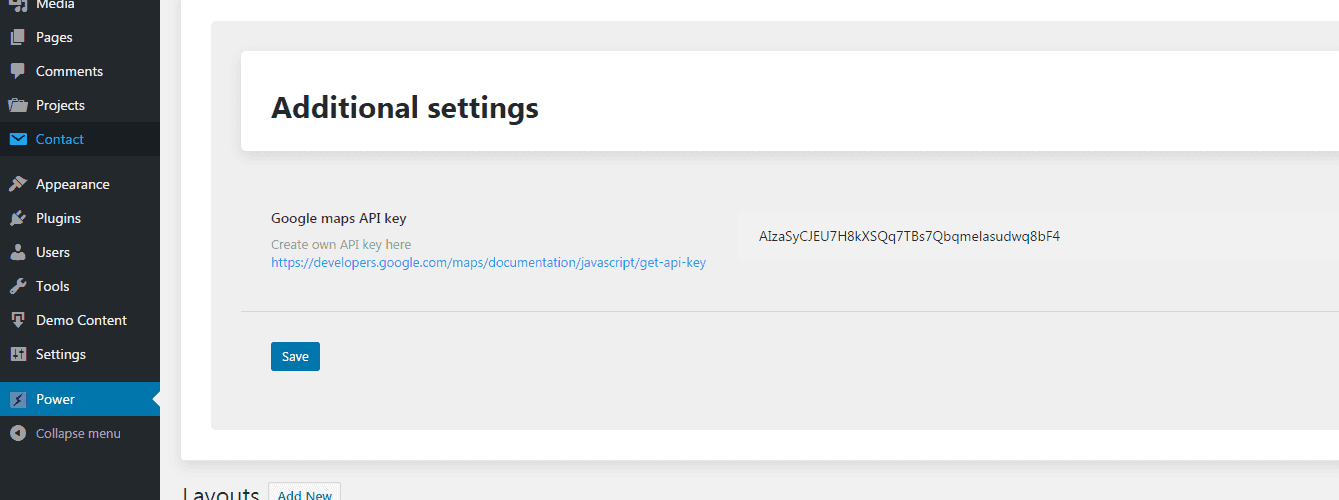Click the Contact envelope icon
Screen dimensions: 1339x500
(17, 140)
